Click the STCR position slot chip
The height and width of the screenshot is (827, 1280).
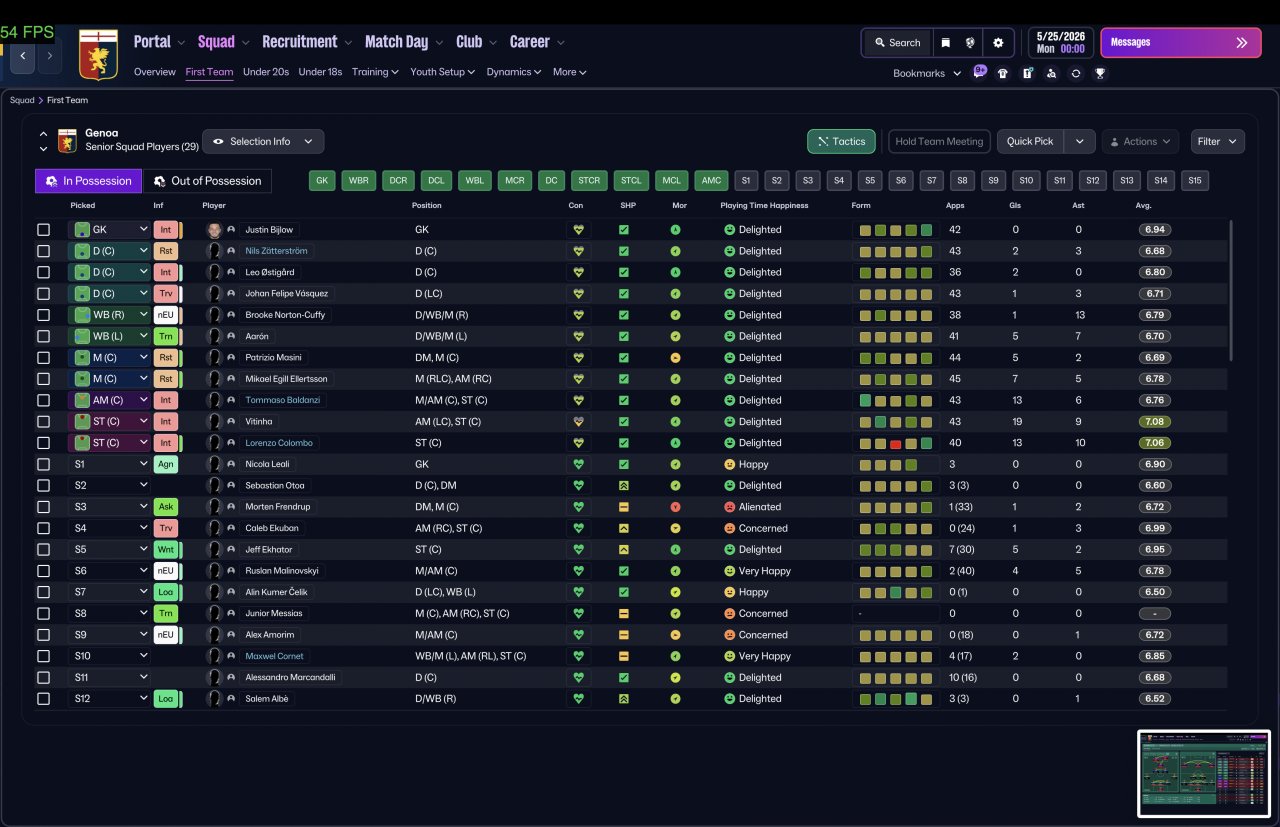pos(589,181)
